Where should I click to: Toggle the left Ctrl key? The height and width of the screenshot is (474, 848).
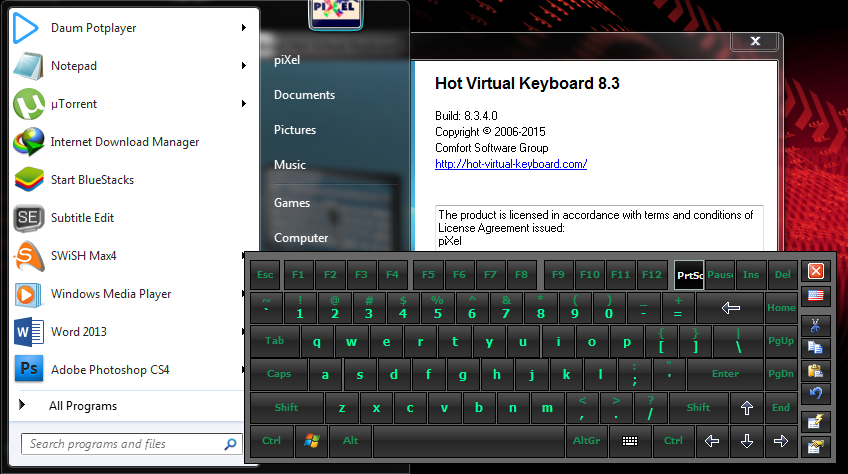(271, 441)
